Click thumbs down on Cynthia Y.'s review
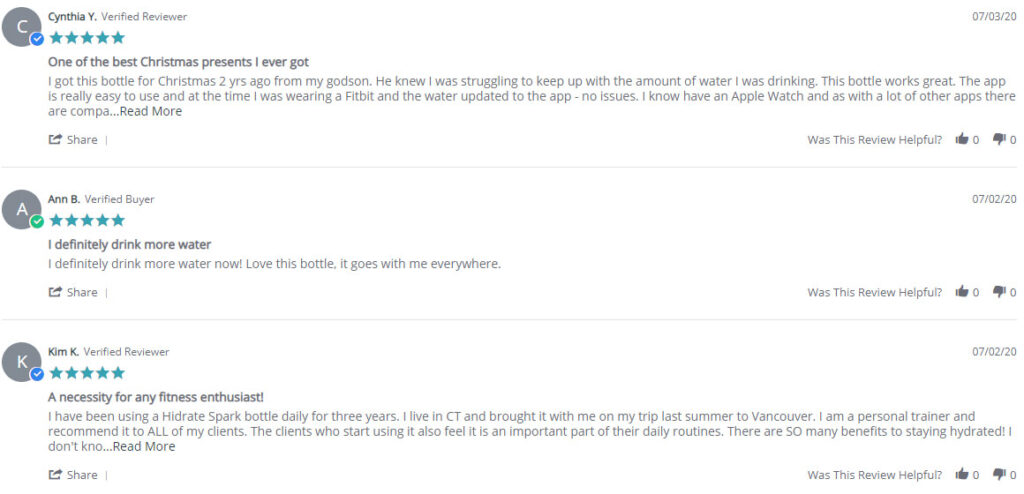Screen dimensions: 1024x494 999,139
